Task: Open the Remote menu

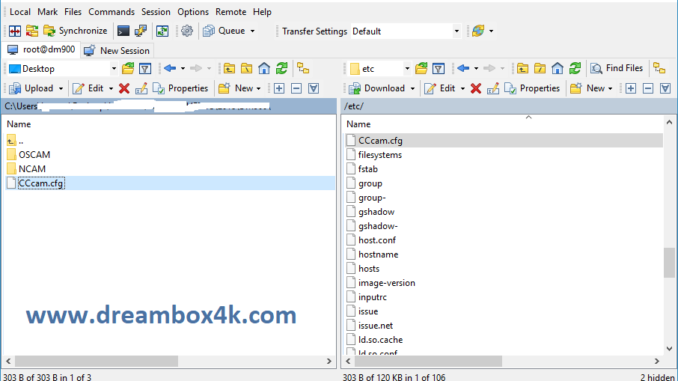Action: coord(230,12)
